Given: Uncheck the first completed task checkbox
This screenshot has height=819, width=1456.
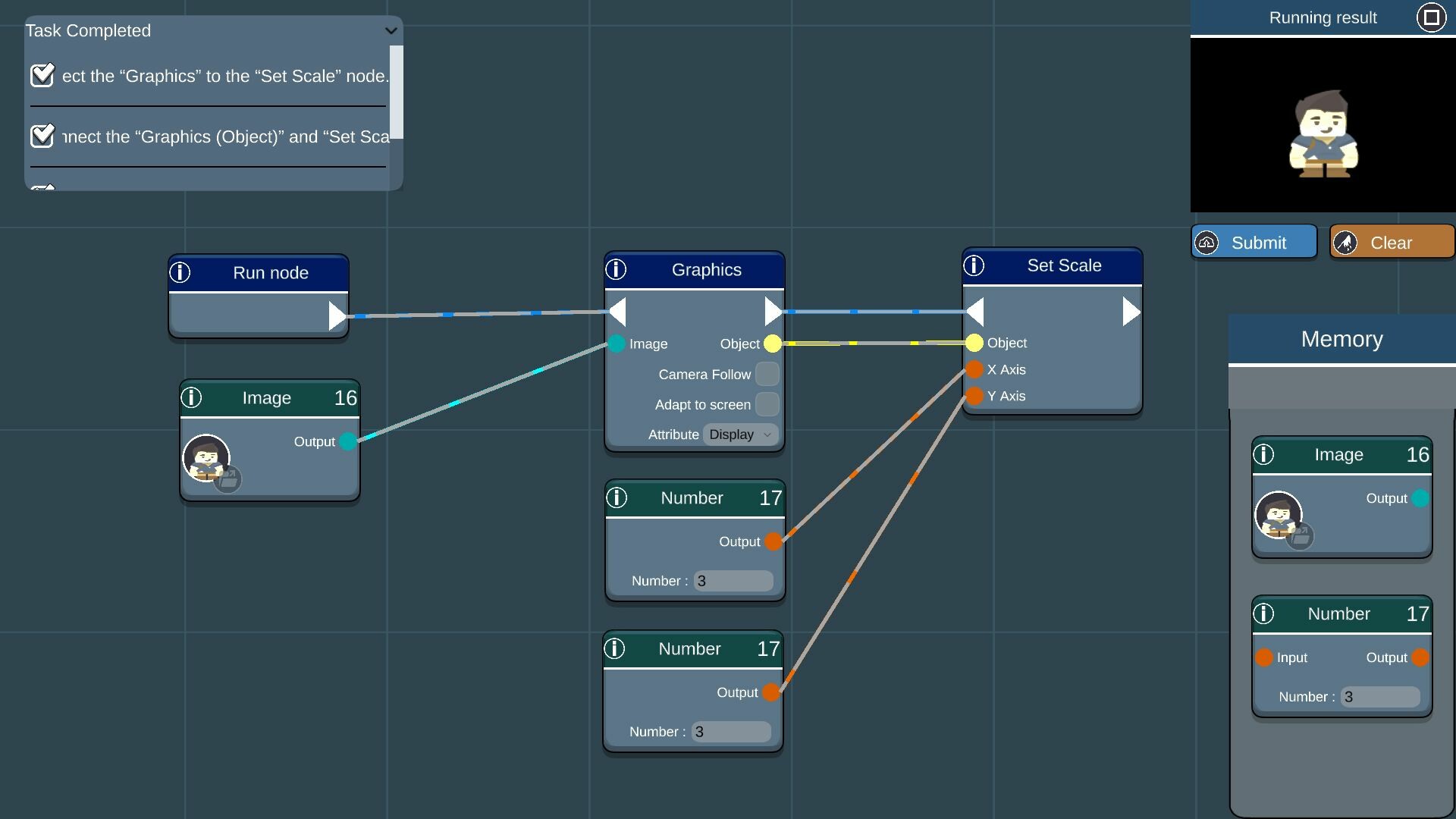Looking at the screenshot, I should 42,75.
